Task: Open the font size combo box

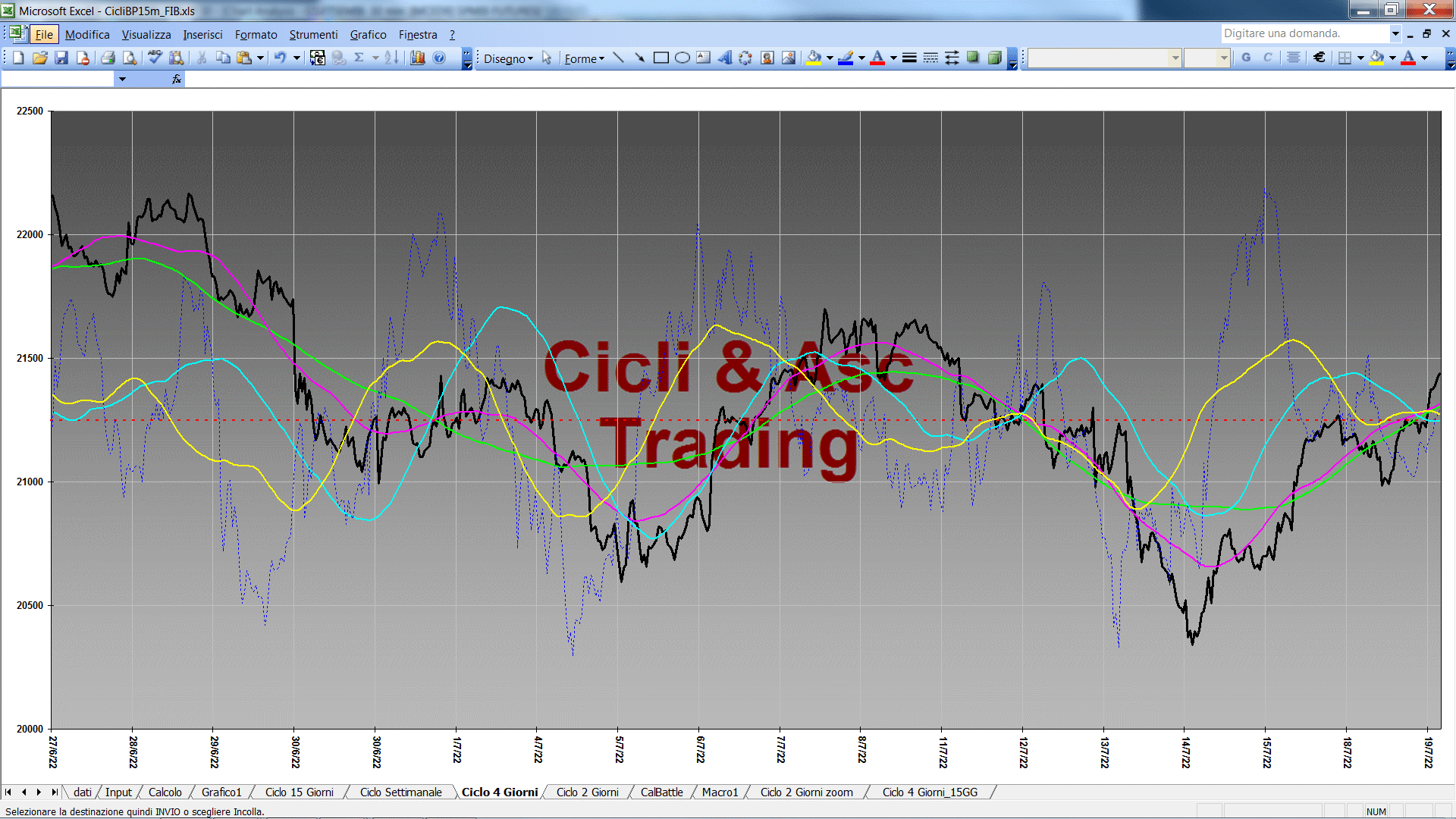Action: point(1207,58)
